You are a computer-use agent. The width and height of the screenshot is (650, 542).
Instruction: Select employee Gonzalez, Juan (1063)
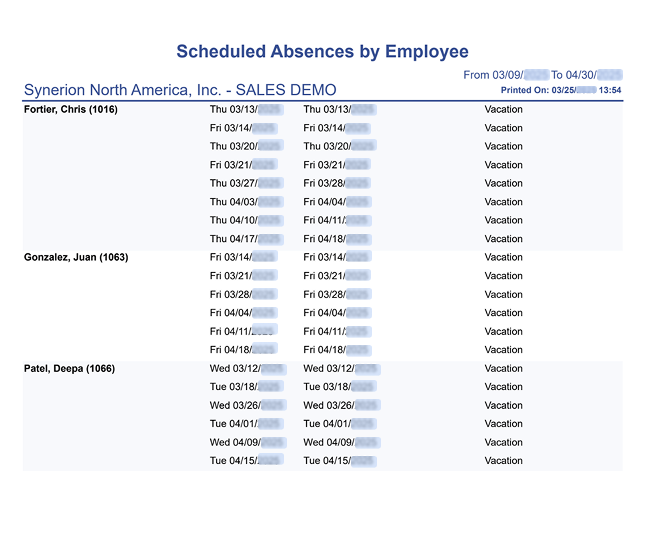[76, 257]
